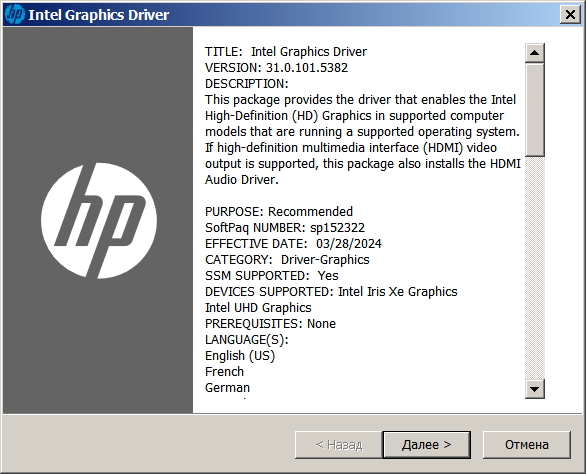Click the French language entry
Image resolution: width=586 pixels, height=474 pixels.
tap(224, 372)
